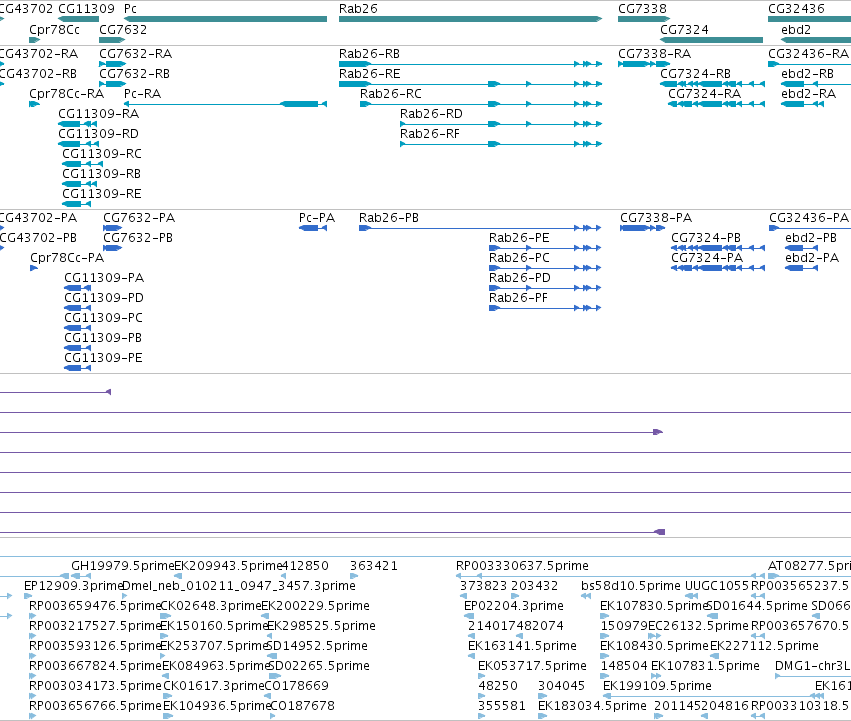The image size is (851, 721).
Task: Click the Rab26 gene bar in top track
Action: 470,19
